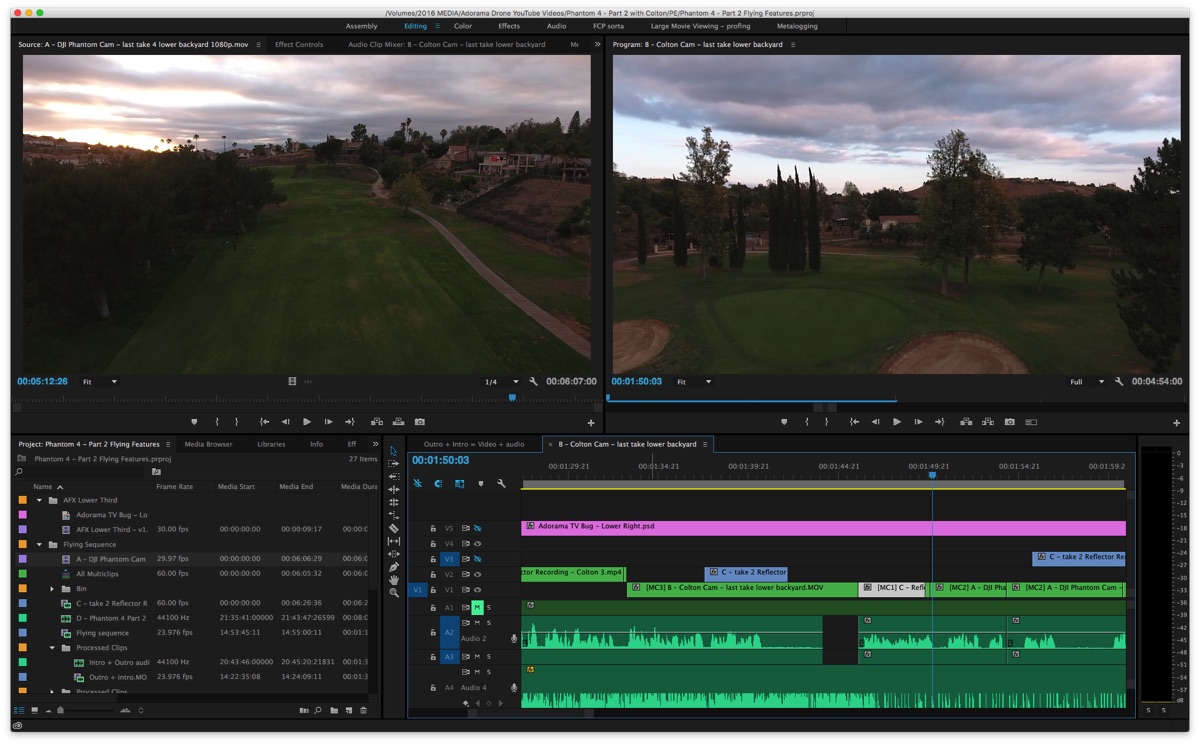Click the Source monitor playhead marker

pyautogui.click(x=512, y=398)
